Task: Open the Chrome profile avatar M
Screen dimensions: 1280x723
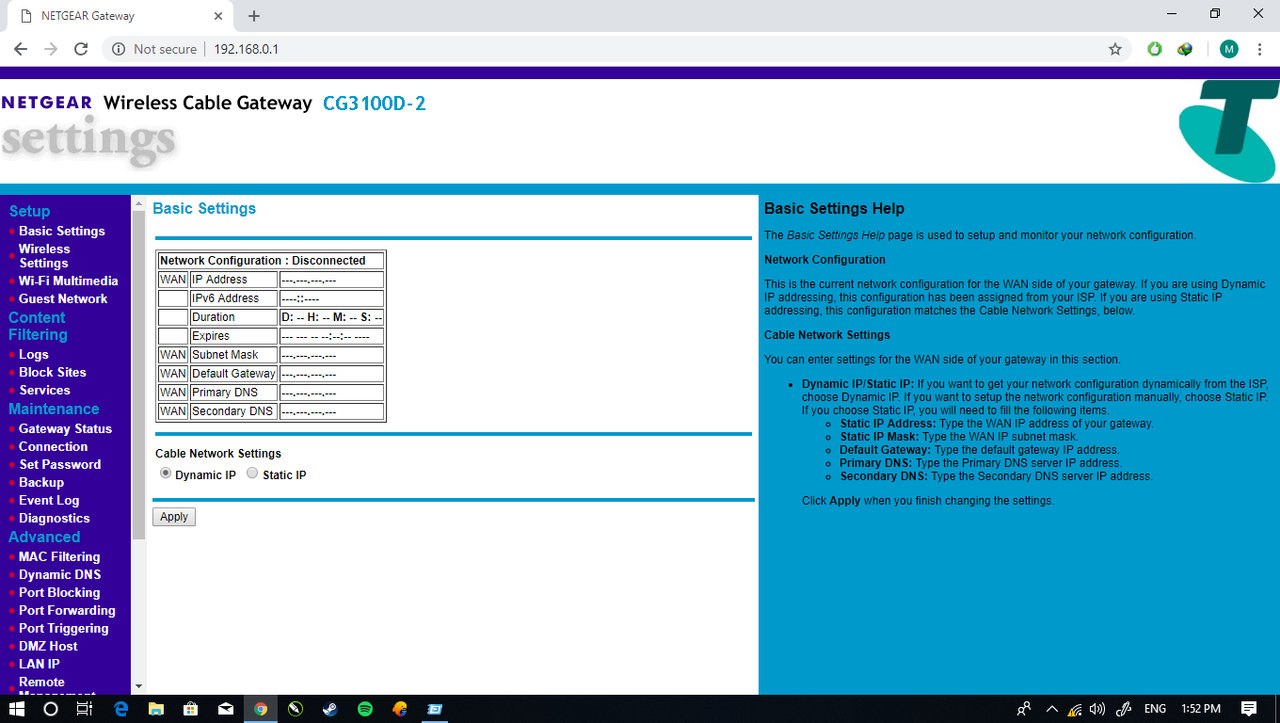Action: click(x=1229, y=49)
